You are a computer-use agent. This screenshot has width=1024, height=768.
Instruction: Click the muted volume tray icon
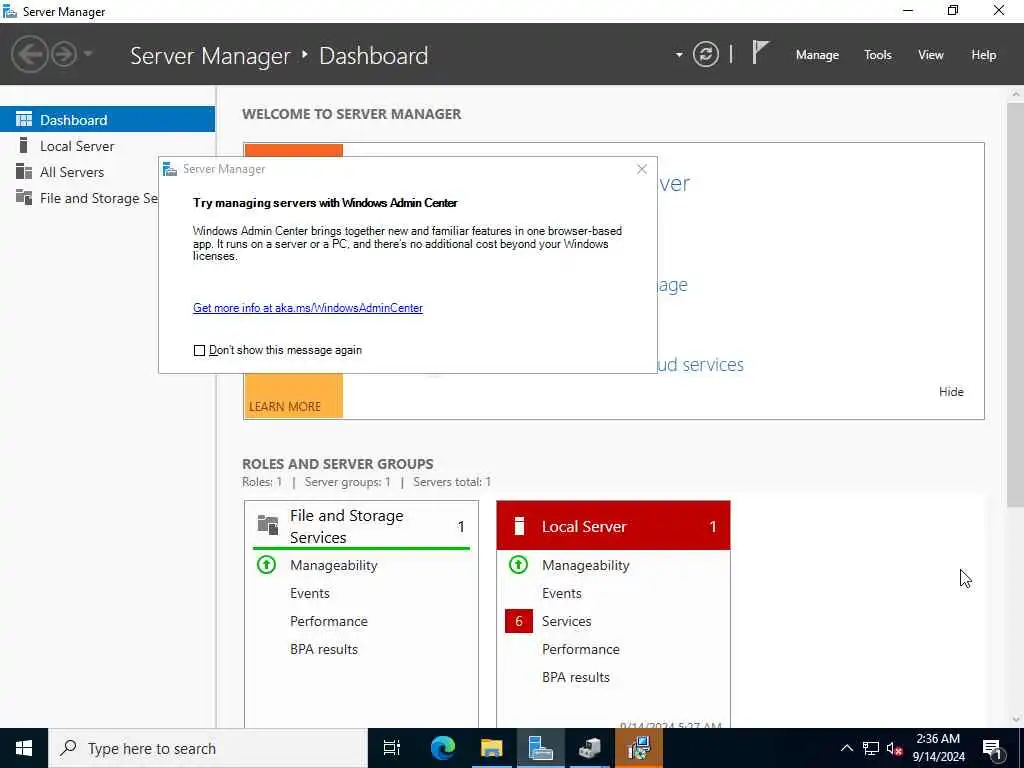pos(895,748)
